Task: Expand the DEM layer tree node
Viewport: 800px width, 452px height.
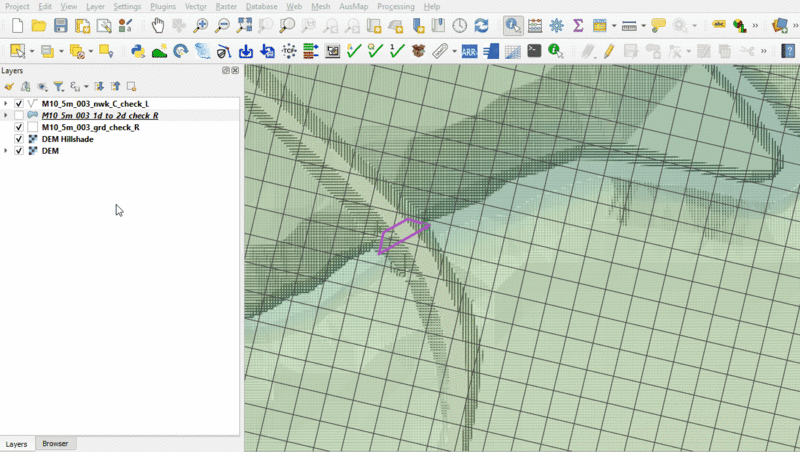Action: click(7, 151)
